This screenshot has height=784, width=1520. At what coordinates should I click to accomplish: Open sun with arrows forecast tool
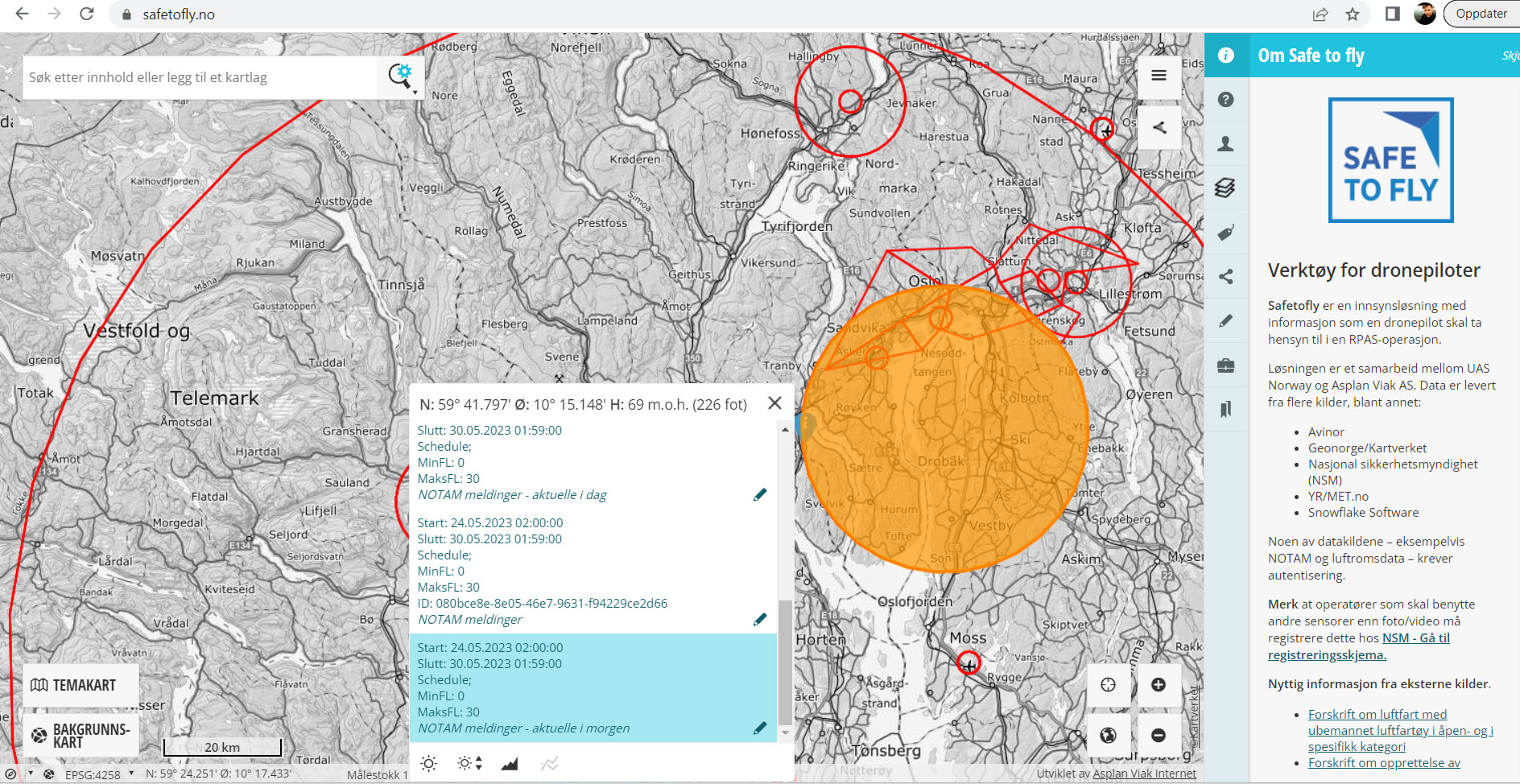tap(469, 763)
